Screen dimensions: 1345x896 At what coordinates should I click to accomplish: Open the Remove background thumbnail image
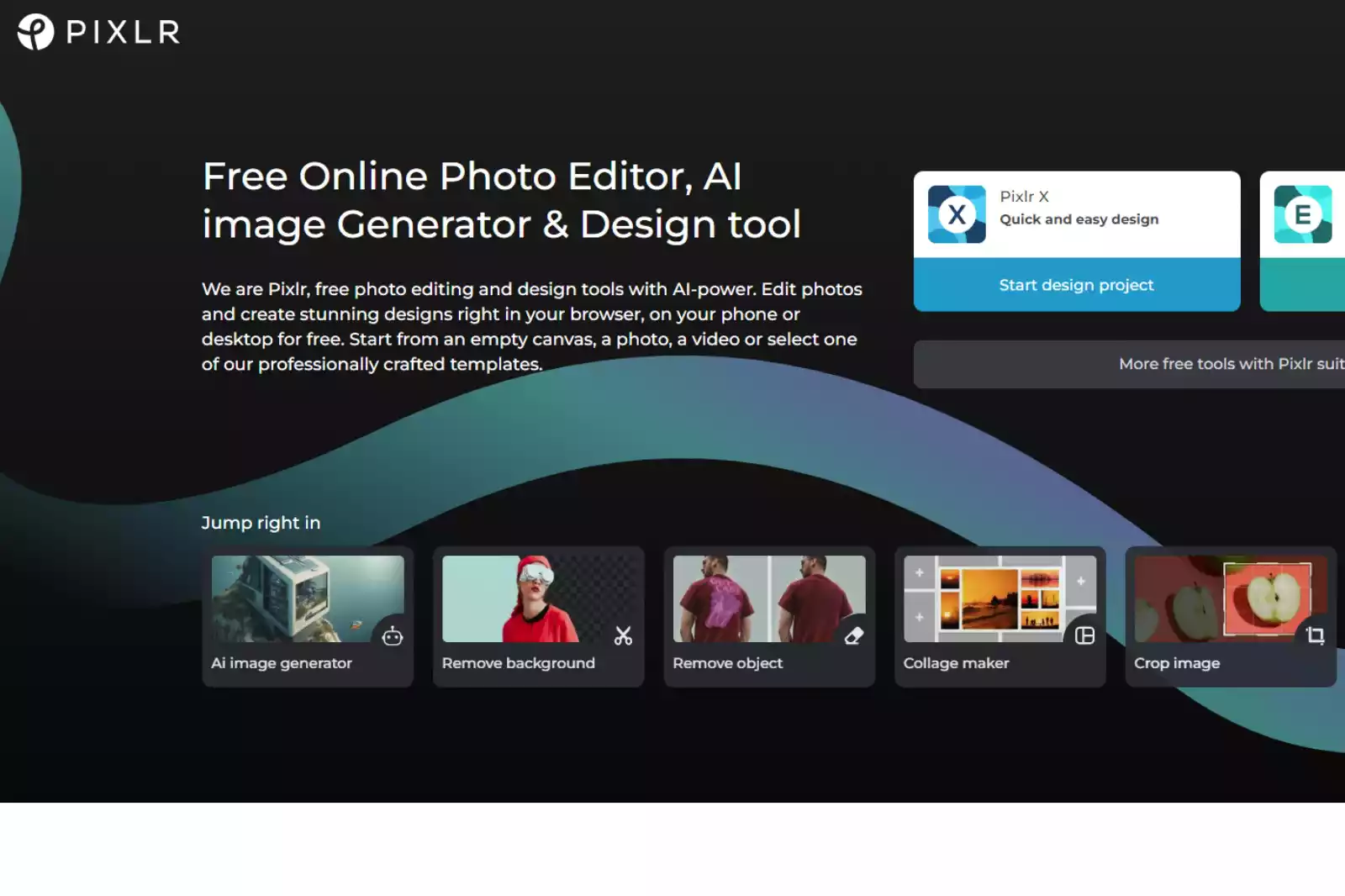point(539,598)
